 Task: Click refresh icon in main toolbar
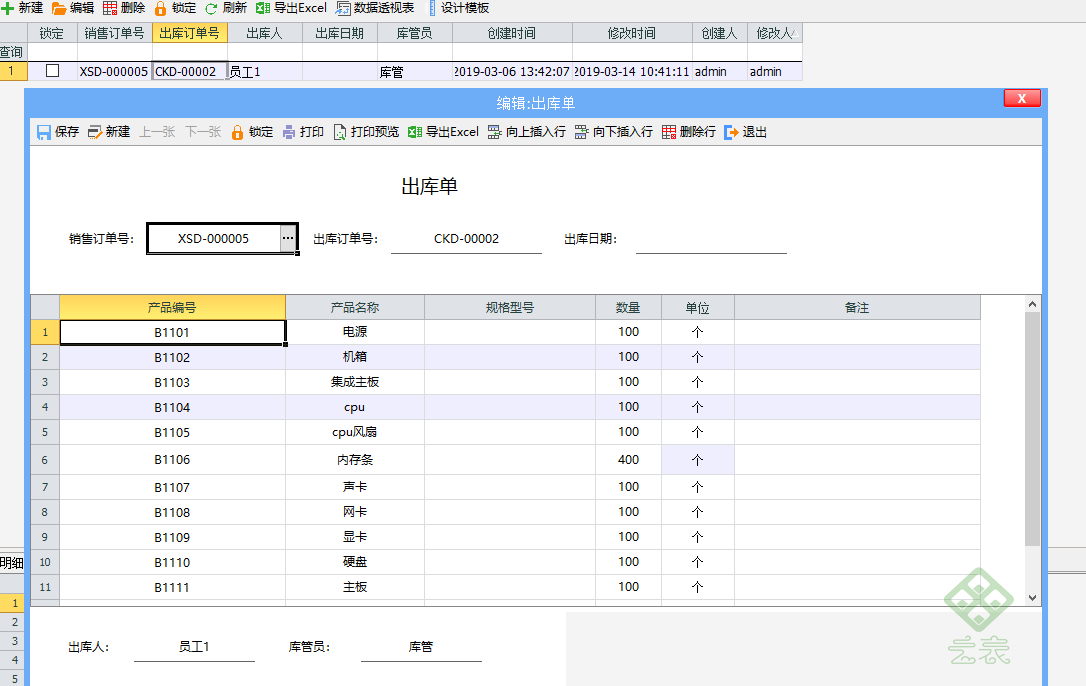point(211,8)
